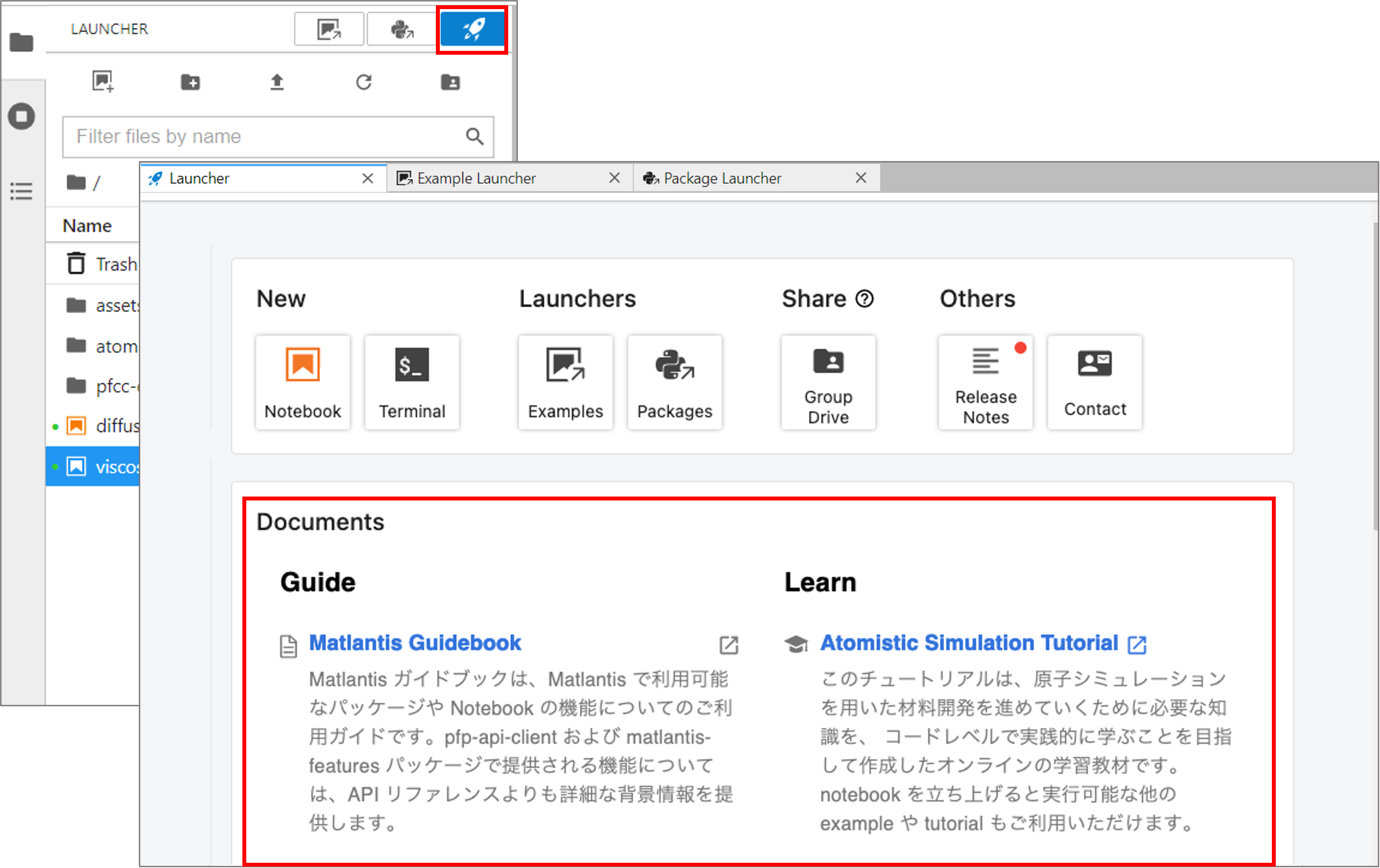
Task: Show table of contents sidebar
Action: pyautogui.click(x=22, y=191)
